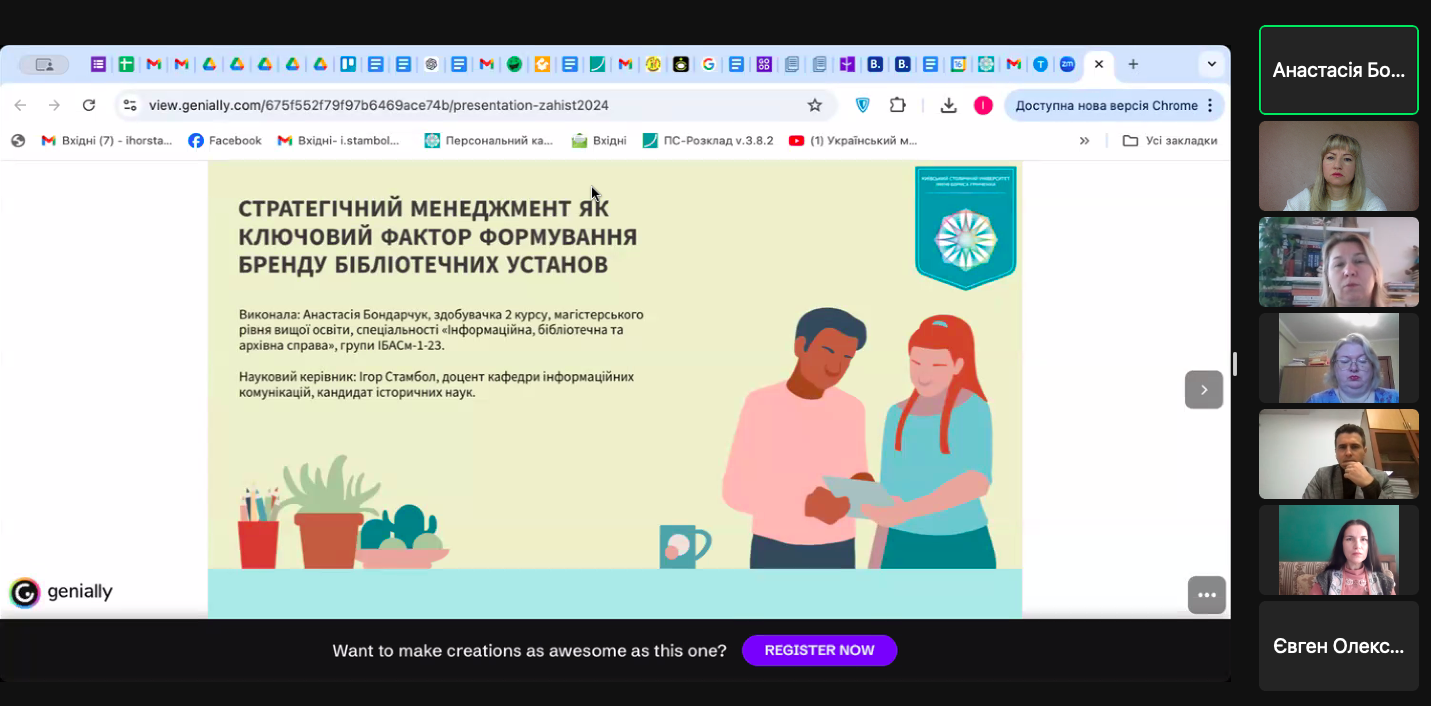1431x706 pixels.
Task: Click the REGISTER NOW button
Action: point(819,650)
